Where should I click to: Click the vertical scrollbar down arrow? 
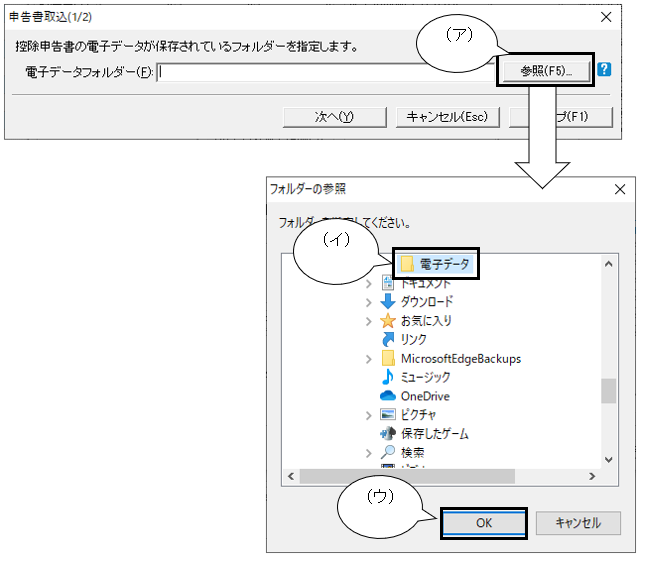click(x=608, y=460)
